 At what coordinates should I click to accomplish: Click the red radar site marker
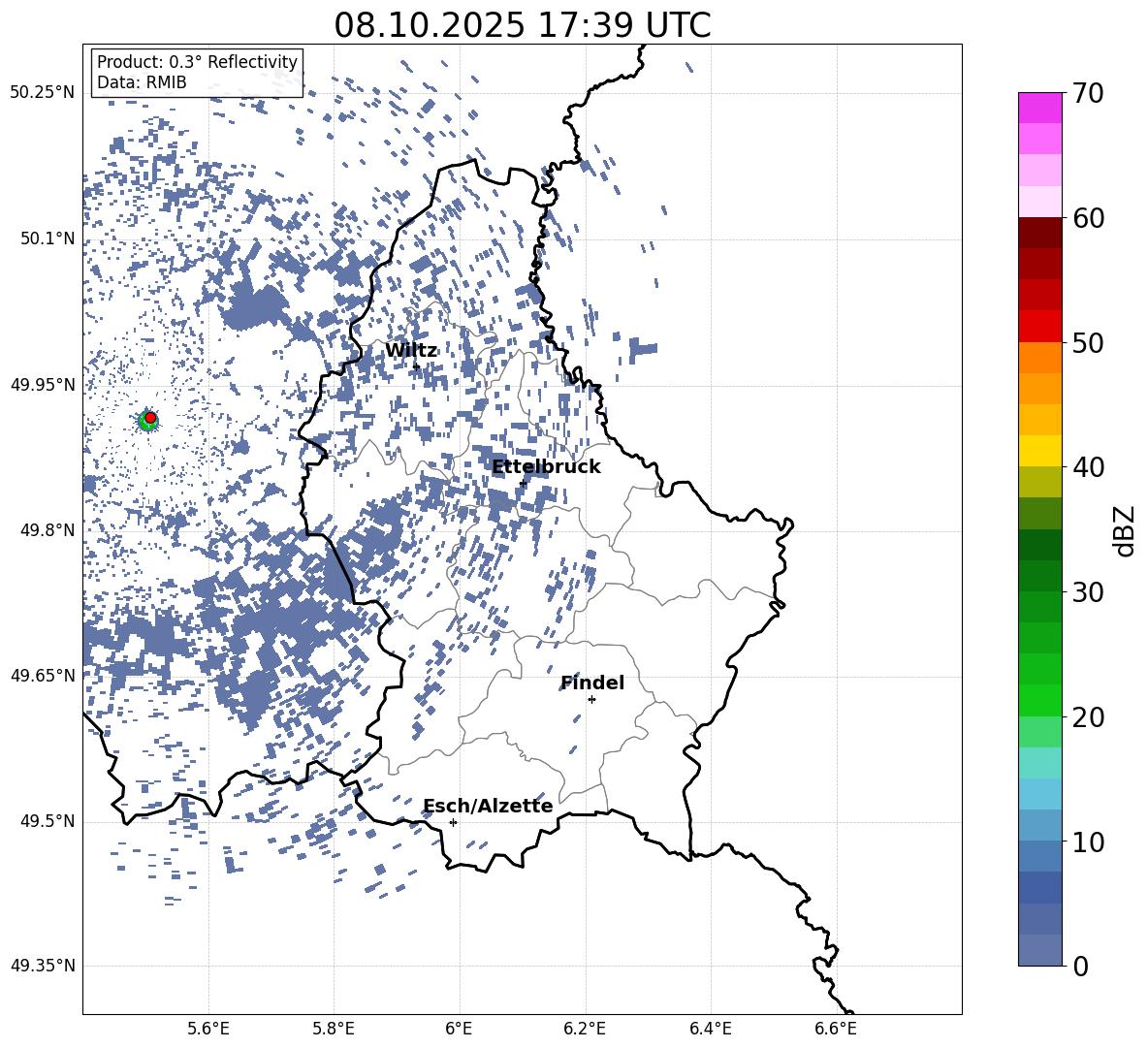(x=150, y=418)
